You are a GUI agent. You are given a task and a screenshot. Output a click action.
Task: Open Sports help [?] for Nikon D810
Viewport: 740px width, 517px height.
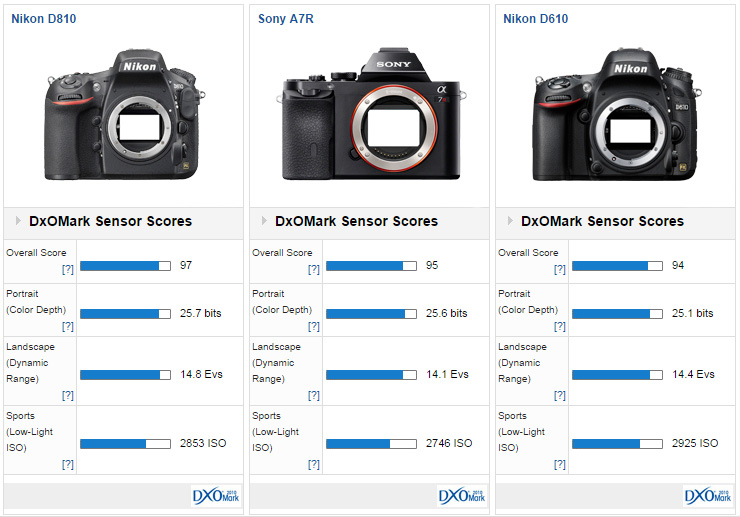tap(68, 464)
